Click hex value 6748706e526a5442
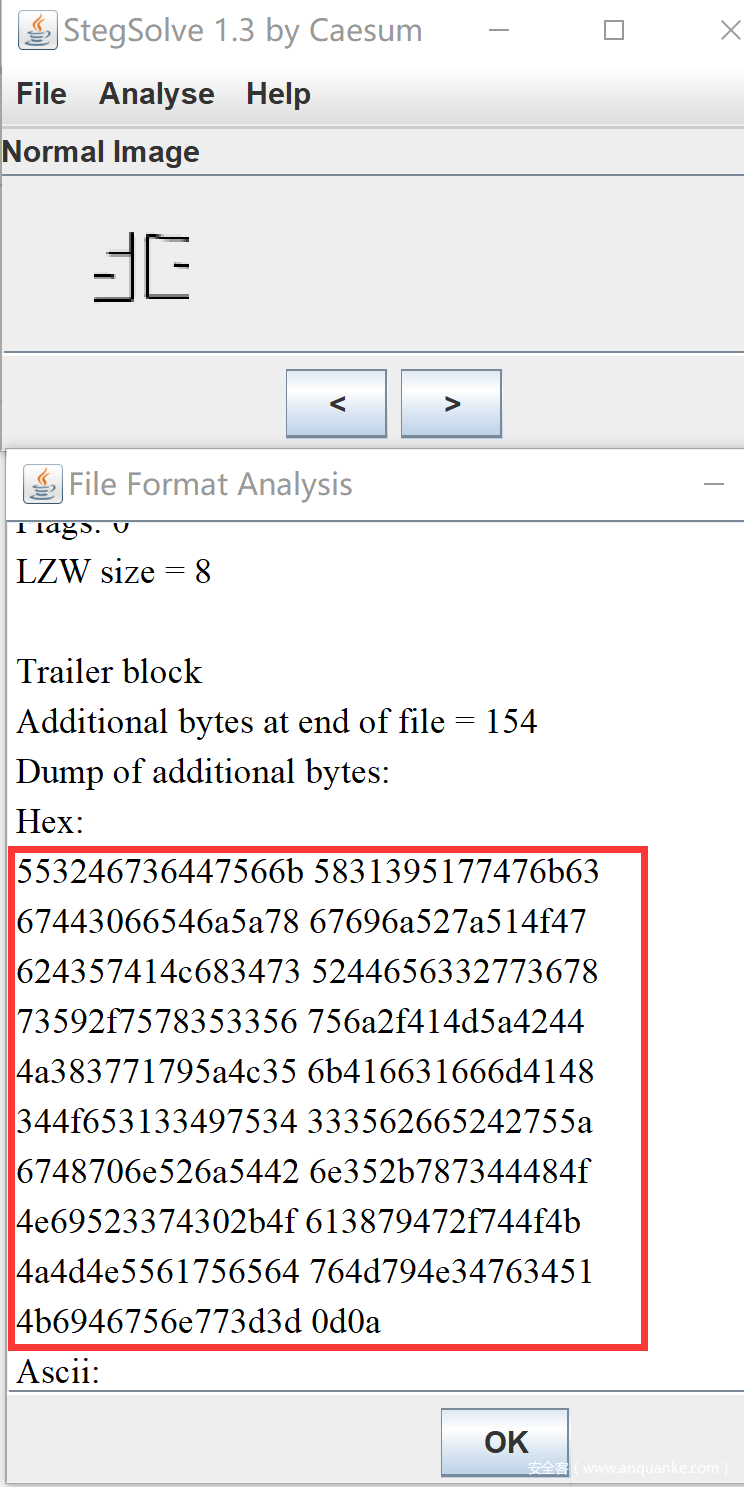This screenshot has width=744, height=1487. pyautogui.click(x=156, y=1172)
